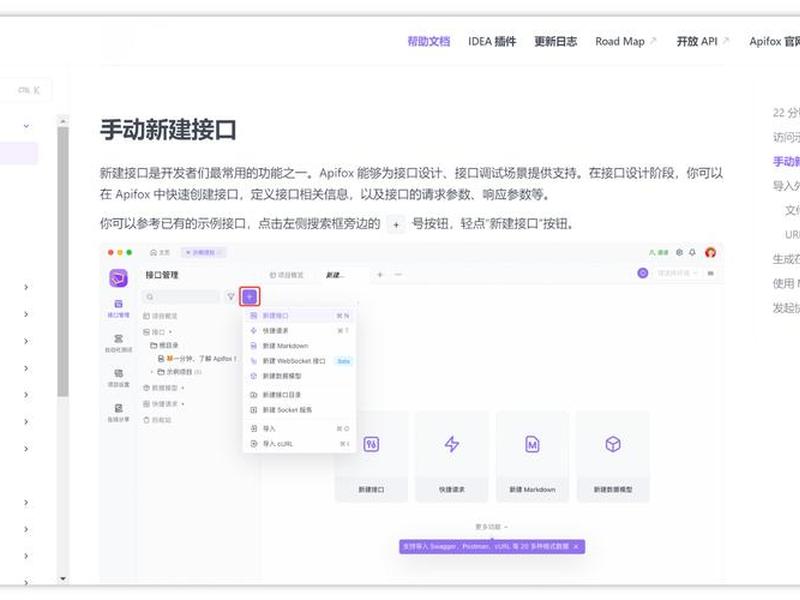Click the purple project tab beside 主页
Screen dimensions: 800x600
coord(204,253)
